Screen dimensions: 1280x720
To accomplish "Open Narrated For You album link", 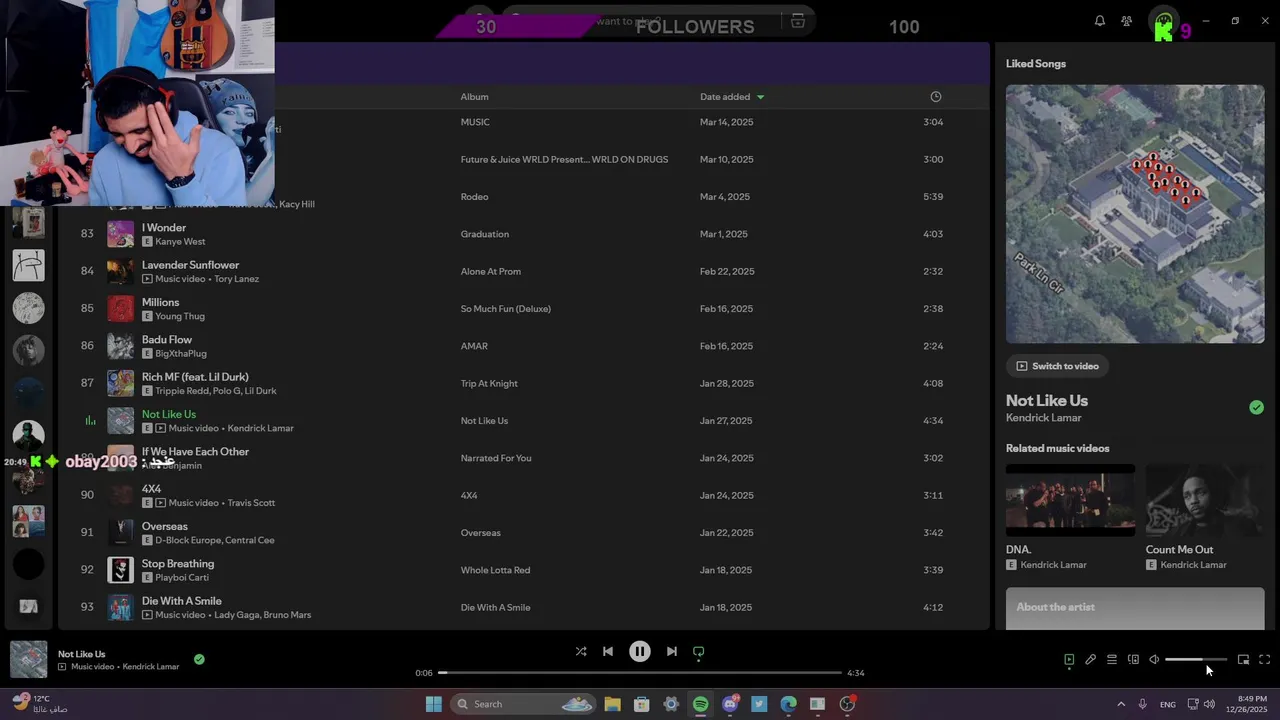I will [496, 458].
